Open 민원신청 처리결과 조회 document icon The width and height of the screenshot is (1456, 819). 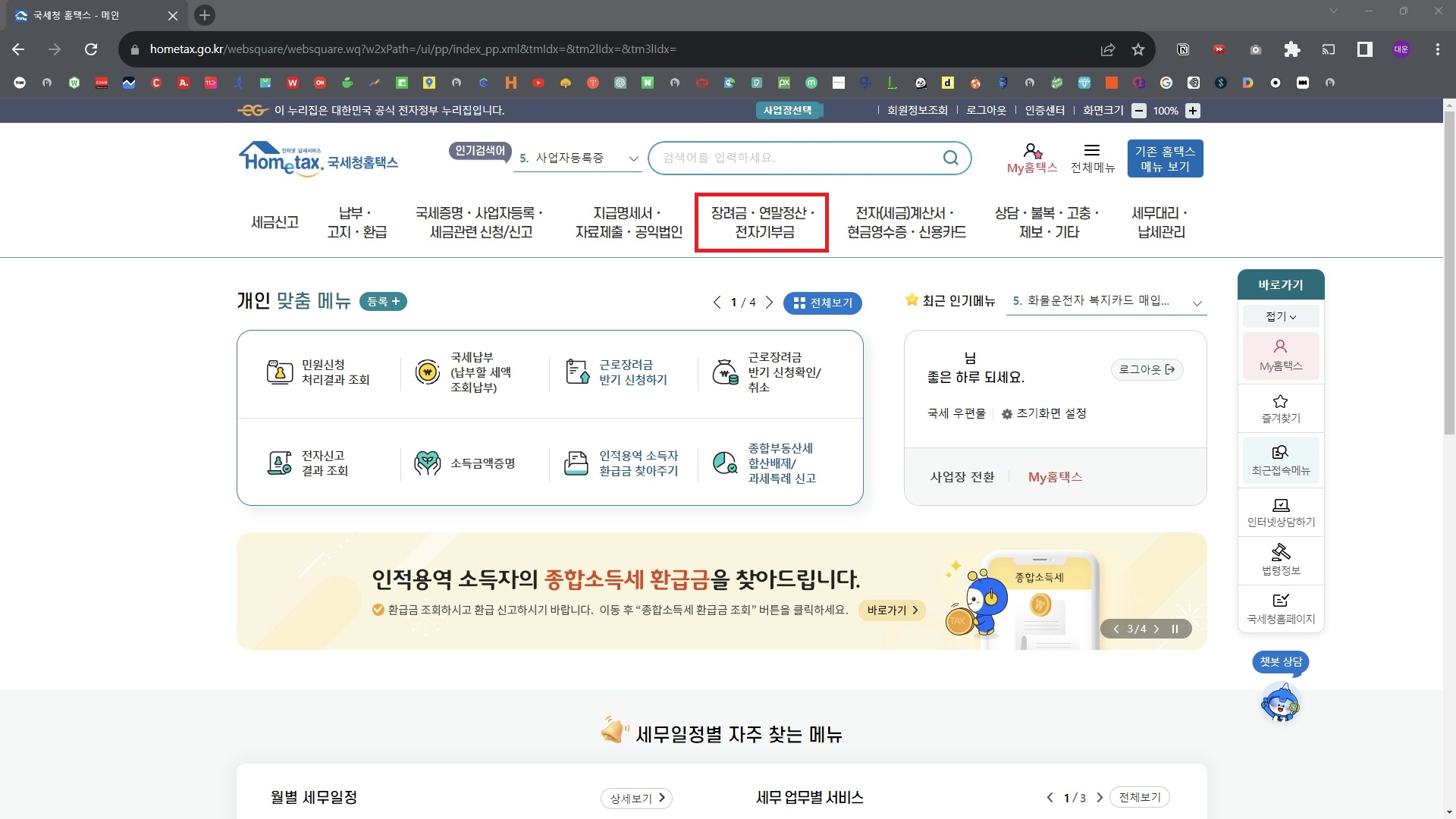pyautogui.click(x=278, y=372)
